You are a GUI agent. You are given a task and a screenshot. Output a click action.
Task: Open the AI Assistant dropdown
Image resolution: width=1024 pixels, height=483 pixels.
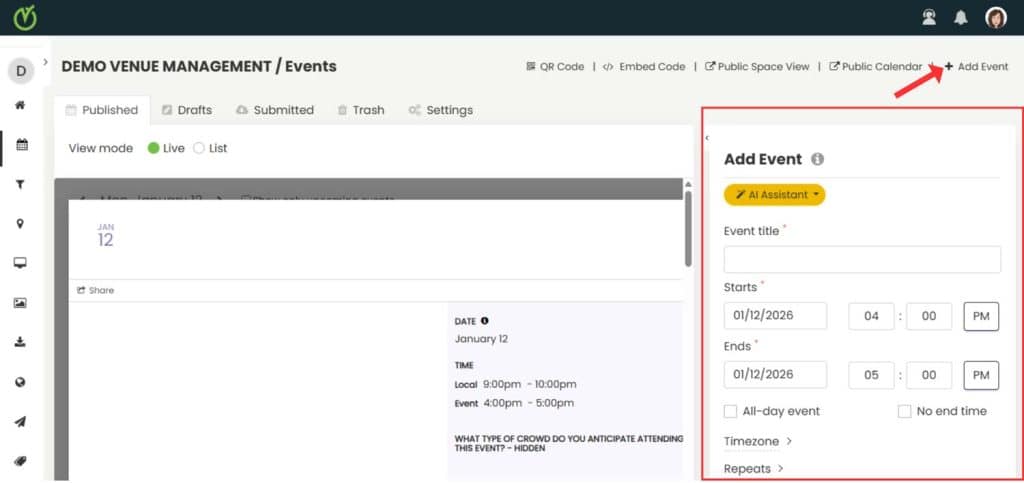775,195
